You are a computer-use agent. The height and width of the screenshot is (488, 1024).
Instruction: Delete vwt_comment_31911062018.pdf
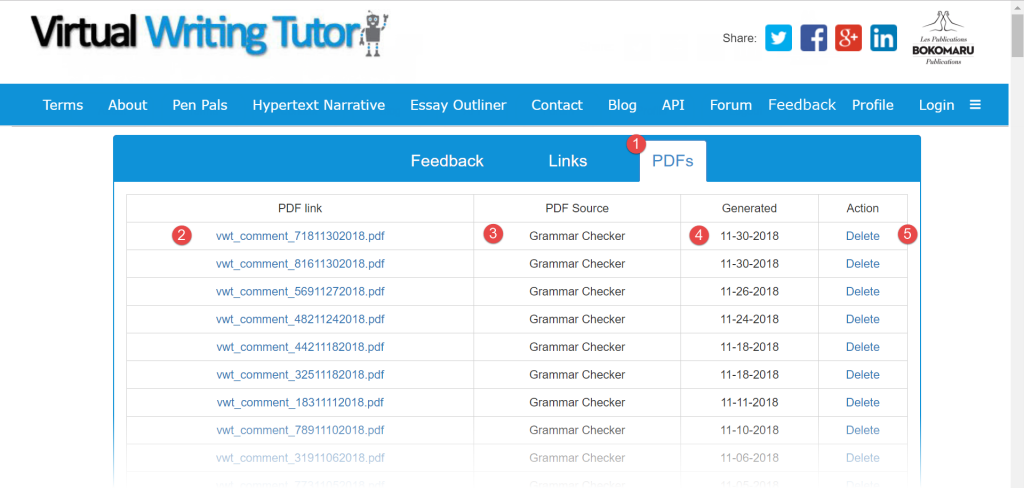[863, 458]
